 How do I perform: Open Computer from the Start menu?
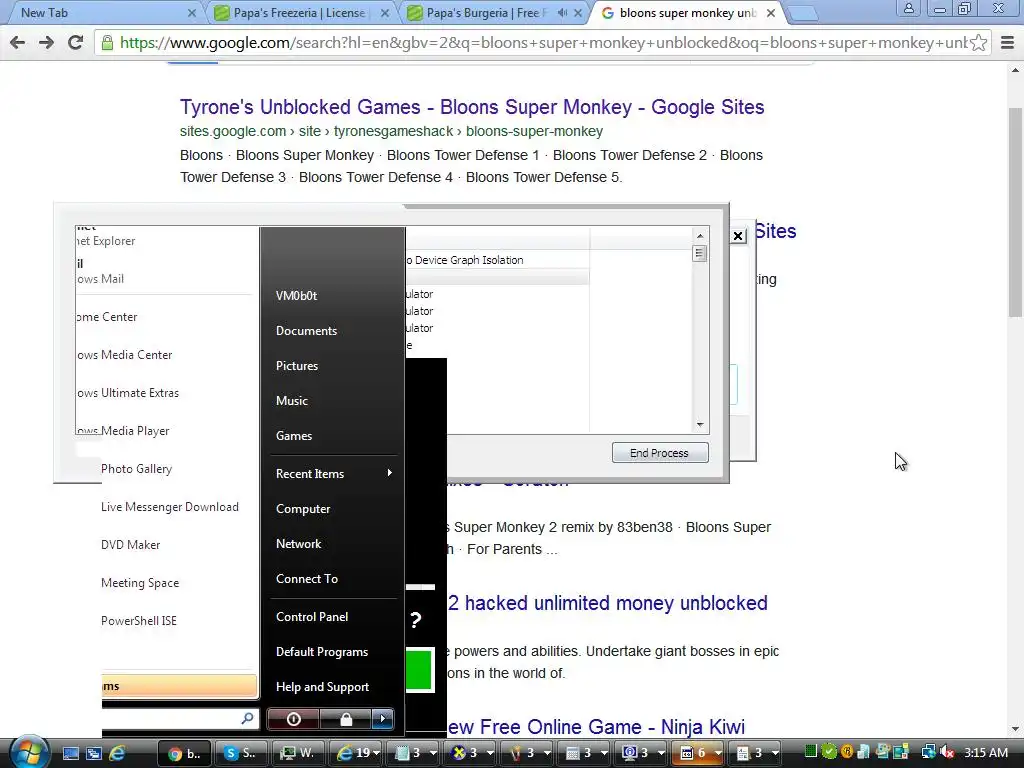click(303, 509)
